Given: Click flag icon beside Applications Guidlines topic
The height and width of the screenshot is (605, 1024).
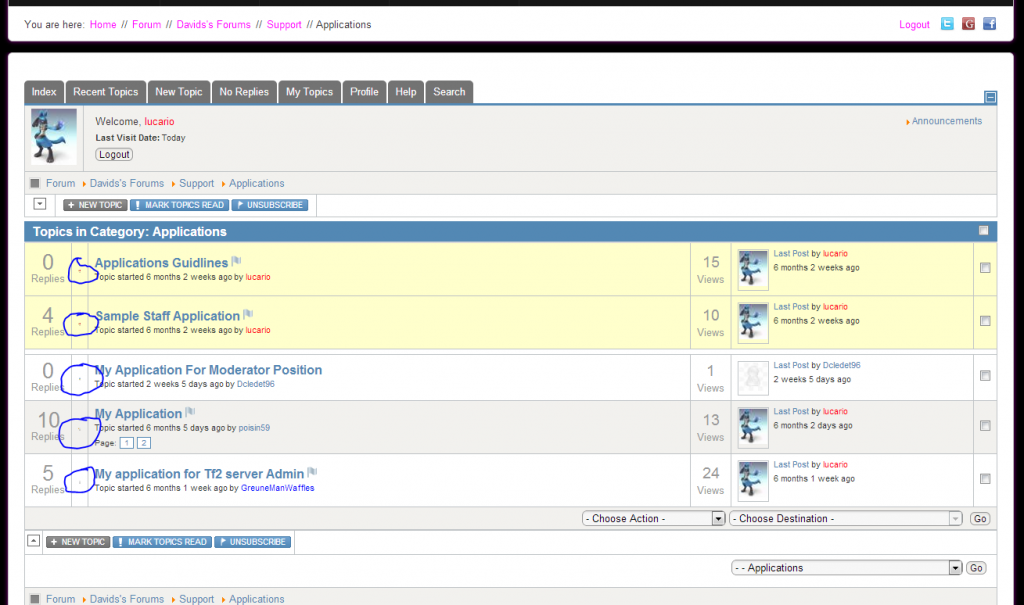Looking at the screenshot, I should [236, 263].
